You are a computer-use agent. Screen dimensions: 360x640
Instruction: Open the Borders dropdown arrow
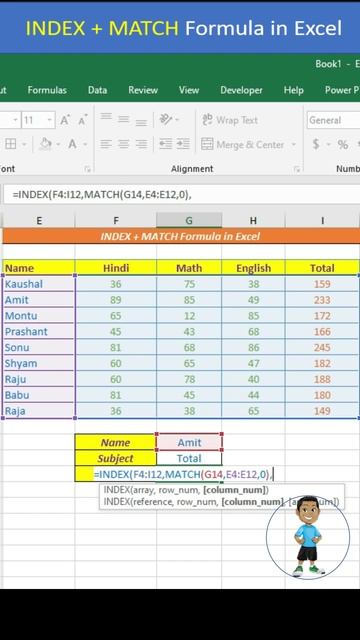pos(24,144)
